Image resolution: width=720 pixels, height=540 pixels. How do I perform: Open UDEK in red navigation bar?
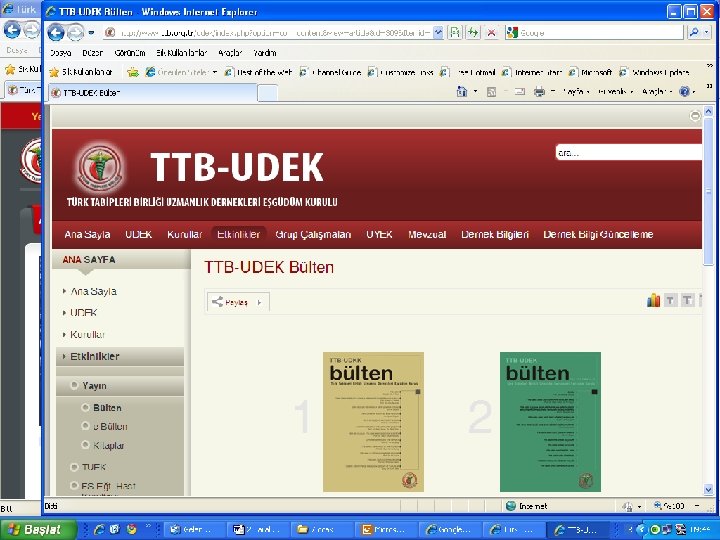click(139, 234)
